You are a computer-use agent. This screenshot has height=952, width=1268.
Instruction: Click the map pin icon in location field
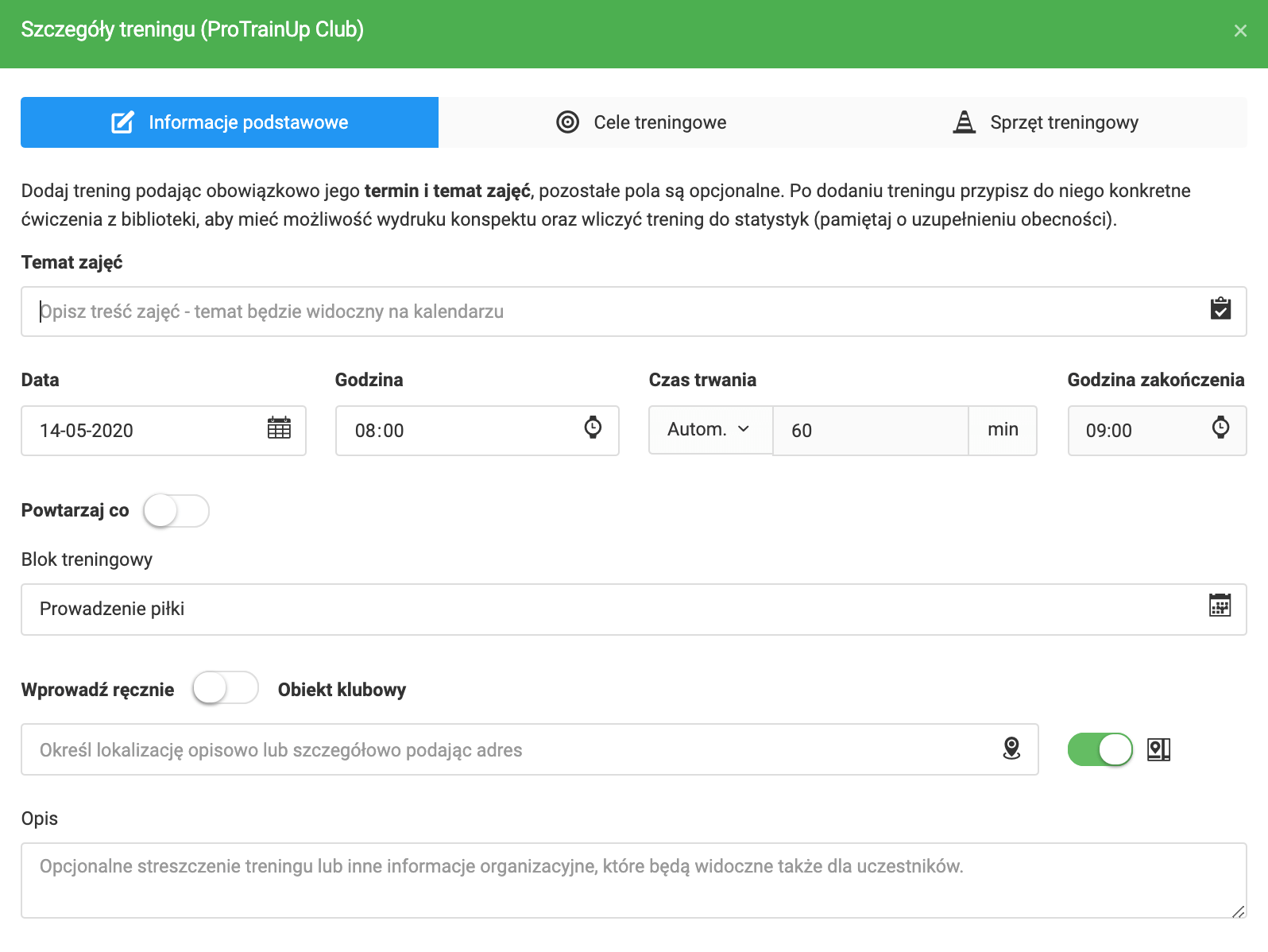point(1011,749)
